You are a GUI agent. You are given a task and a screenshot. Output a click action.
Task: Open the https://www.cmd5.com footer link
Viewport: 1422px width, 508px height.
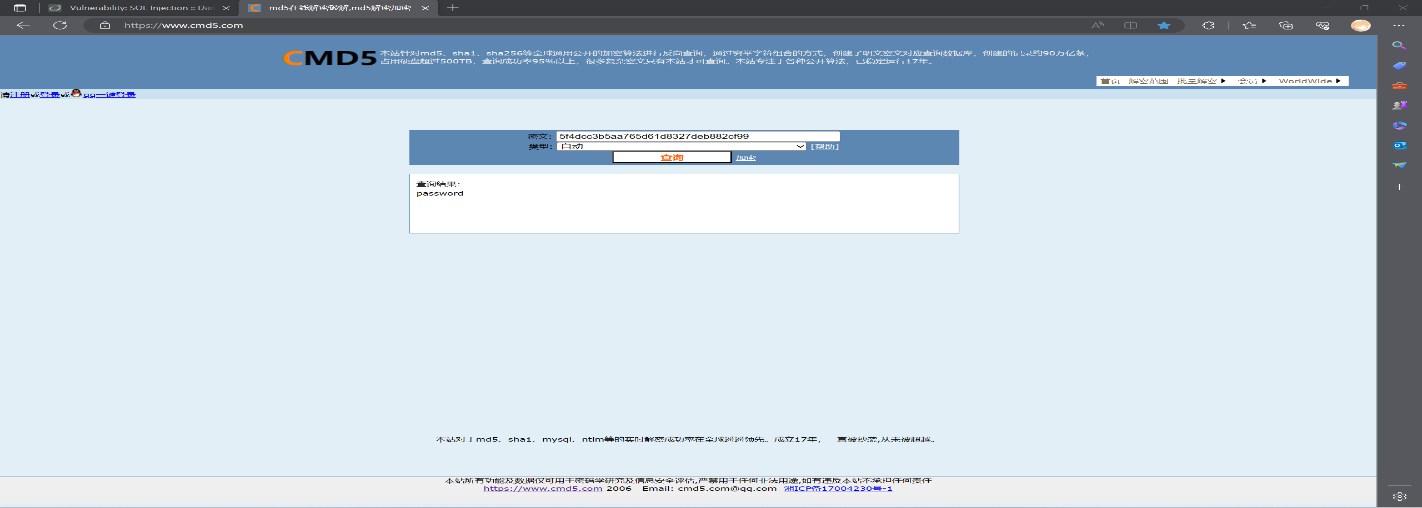point(543,489)
